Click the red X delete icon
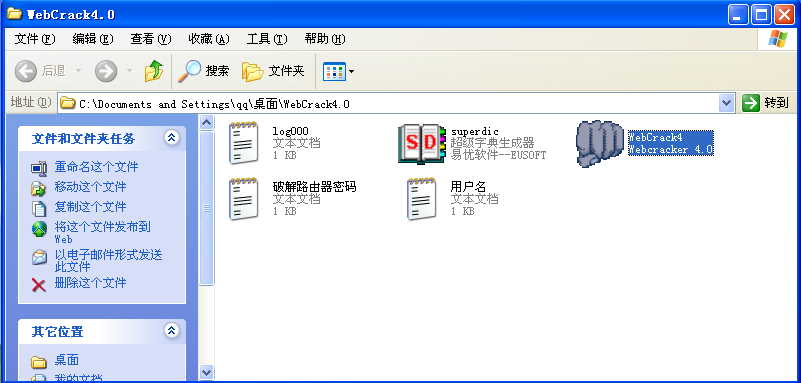The width and height of the screenshot is (801, 383). (x=39, y=285)
